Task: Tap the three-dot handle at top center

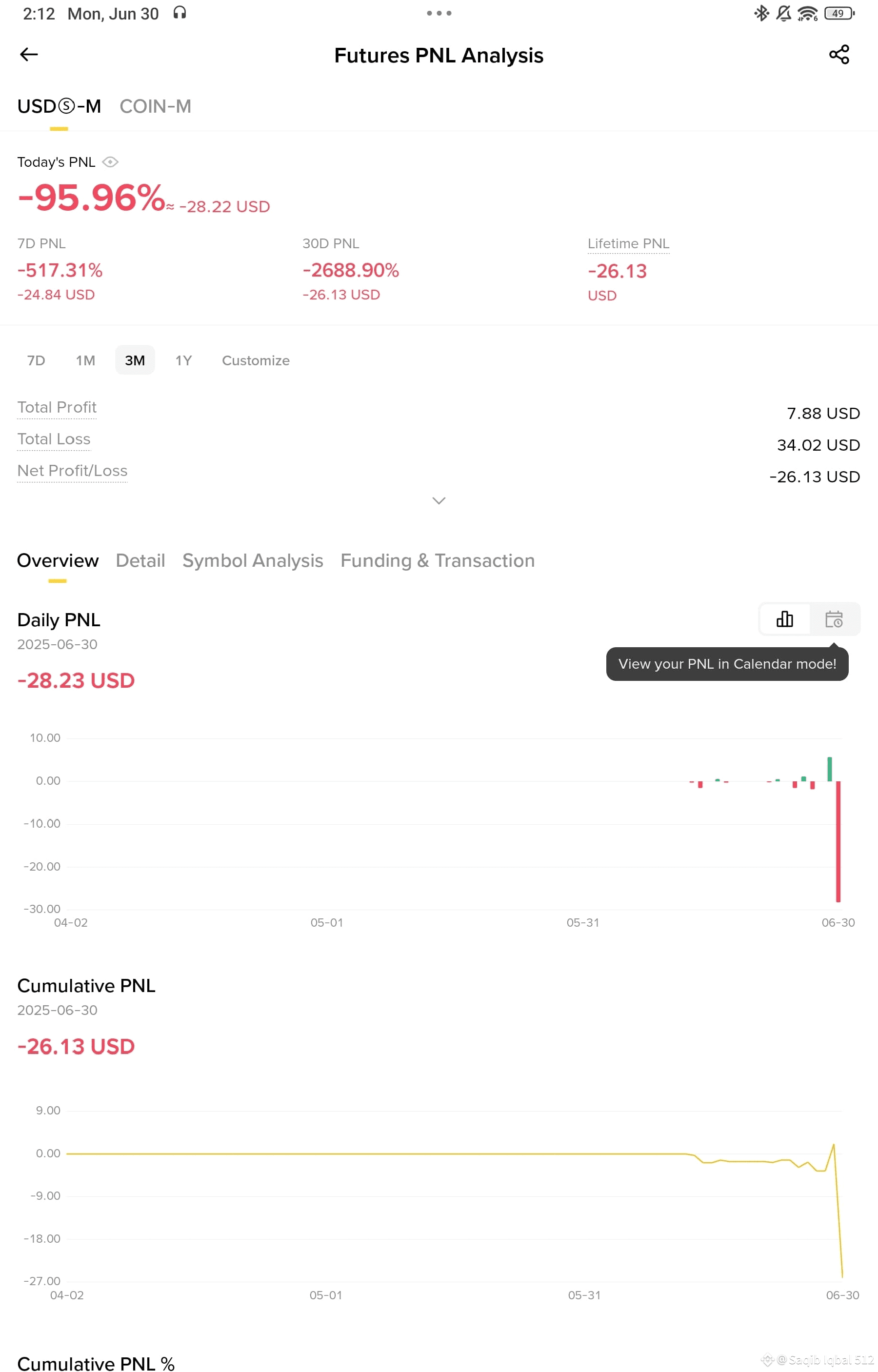Action: (439, 13)
